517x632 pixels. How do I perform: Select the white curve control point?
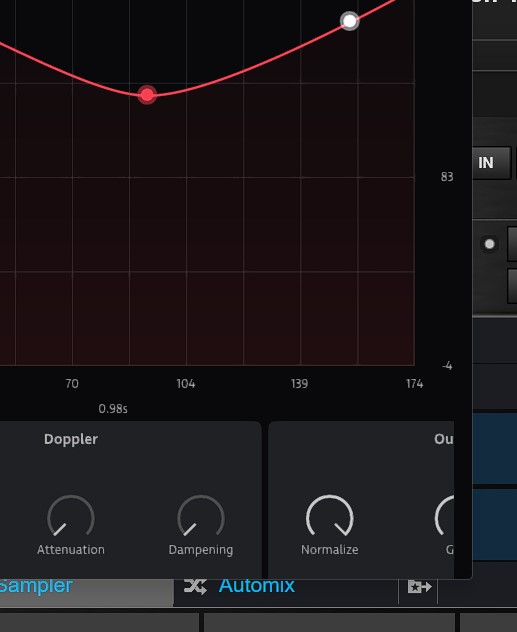tap(349, 21)
